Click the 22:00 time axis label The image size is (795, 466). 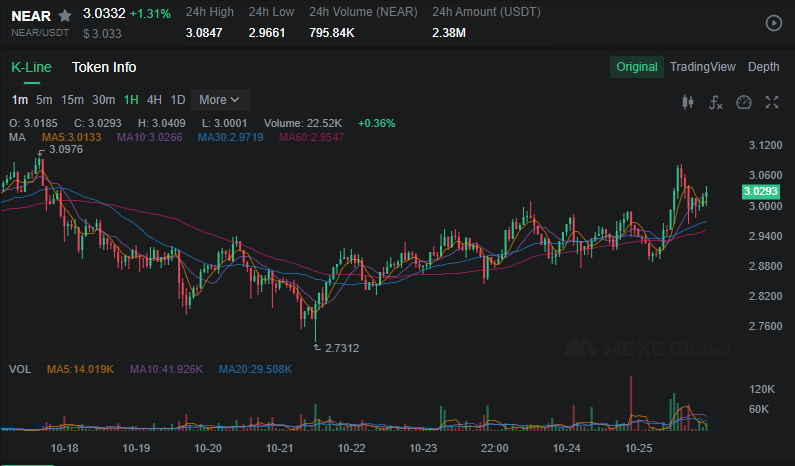[494, 448]
